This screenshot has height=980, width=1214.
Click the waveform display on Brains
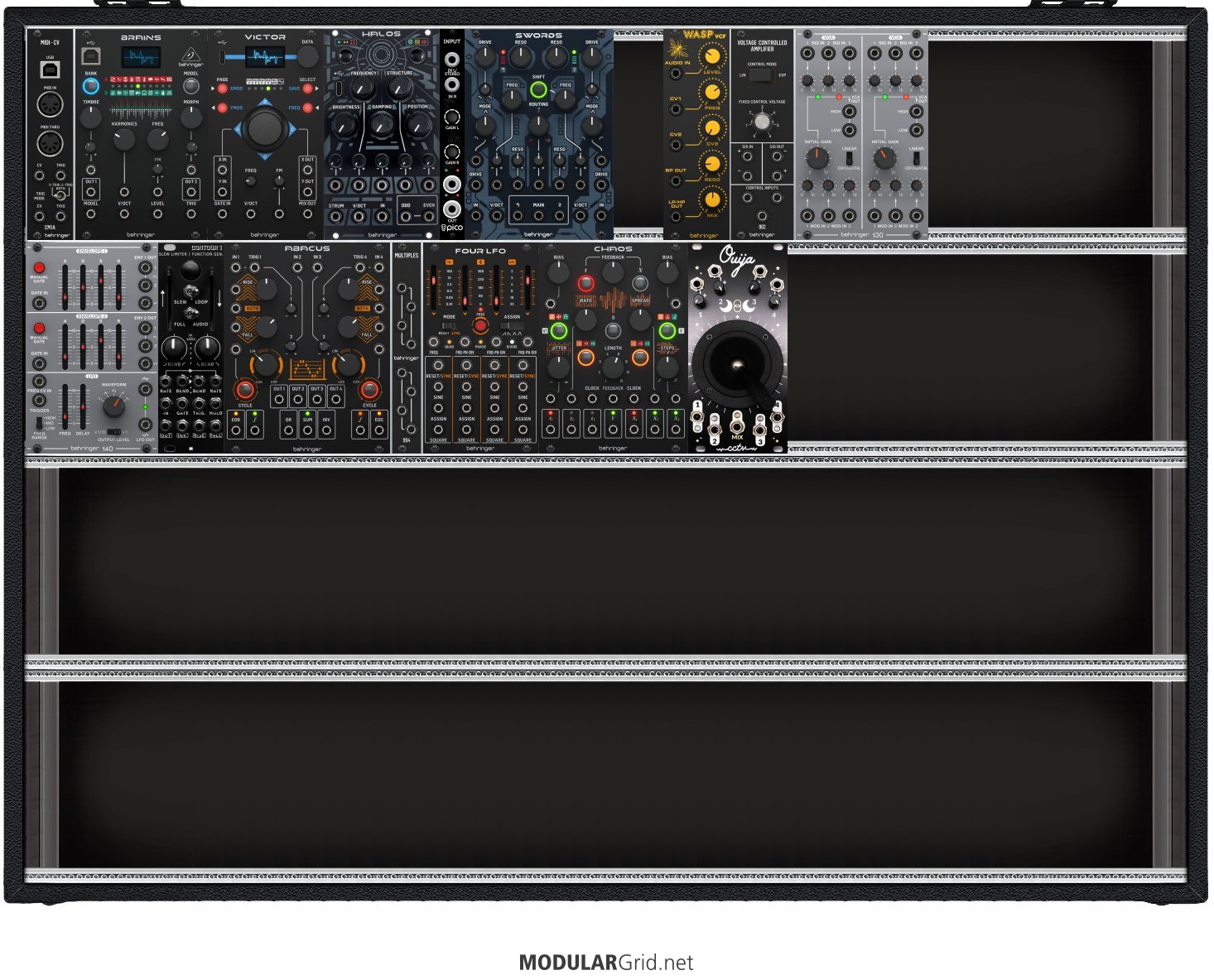coord(141,58)
